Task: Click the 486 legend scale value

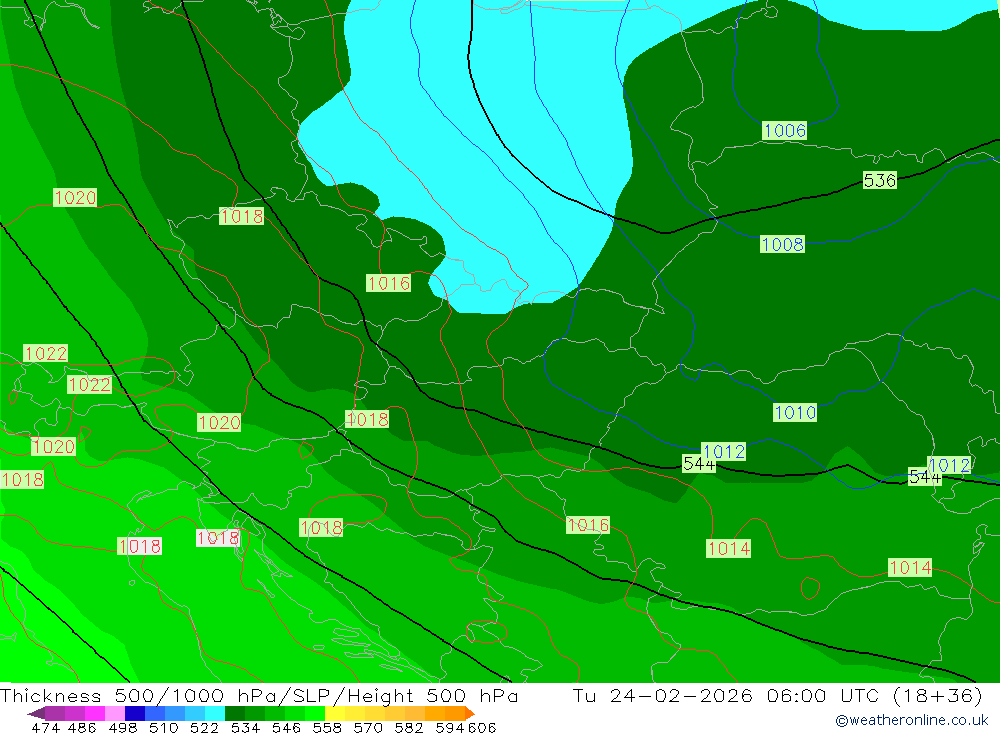Action: [x=82, y=728]
